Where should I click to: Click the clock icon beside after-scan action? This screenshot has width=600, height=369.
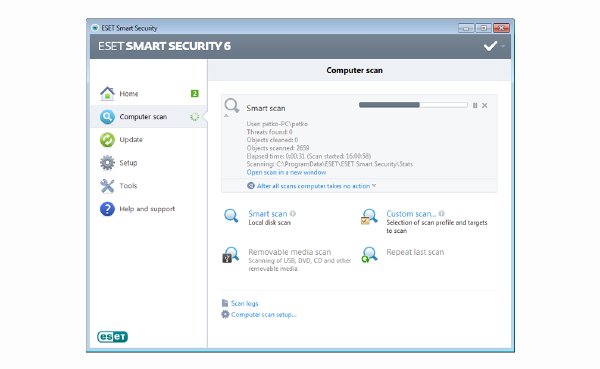pyautogui.click(x=251, y=186)
